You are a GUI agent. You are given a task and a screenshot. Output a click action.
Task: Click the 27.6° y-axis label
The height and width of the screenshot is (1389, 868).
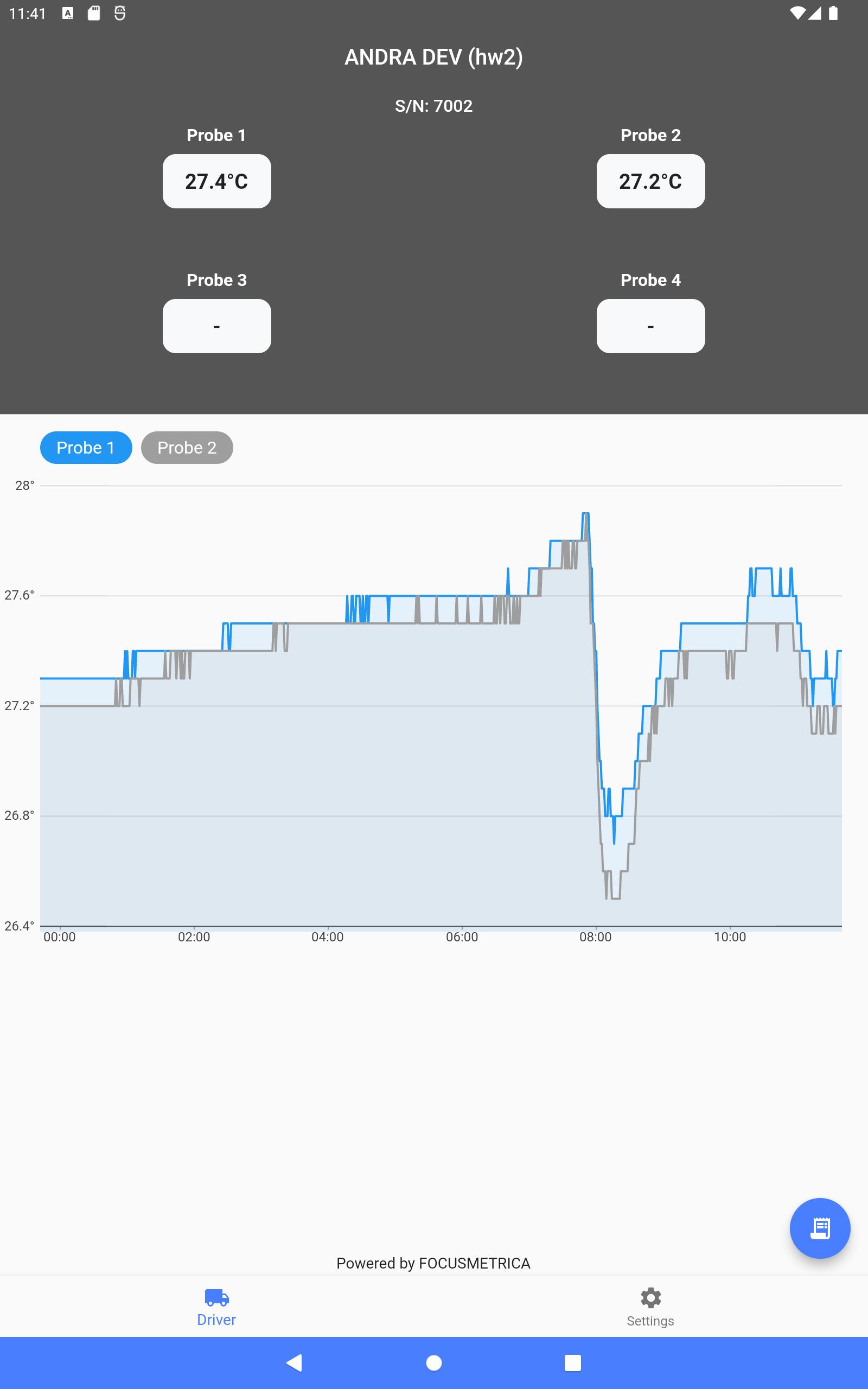tap(19, 595)
